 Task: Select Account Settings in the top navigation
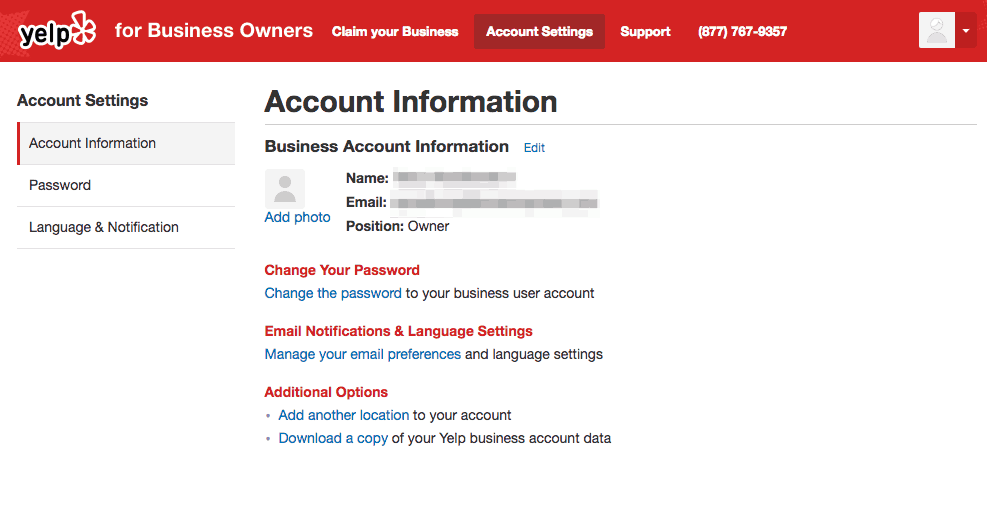[539, 32]
